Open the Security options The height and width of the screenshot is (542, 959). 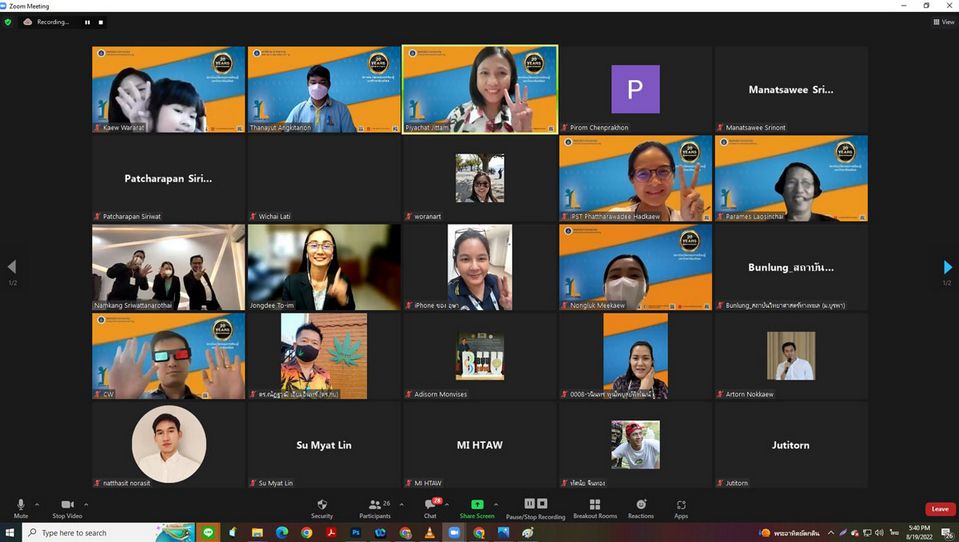322,506
